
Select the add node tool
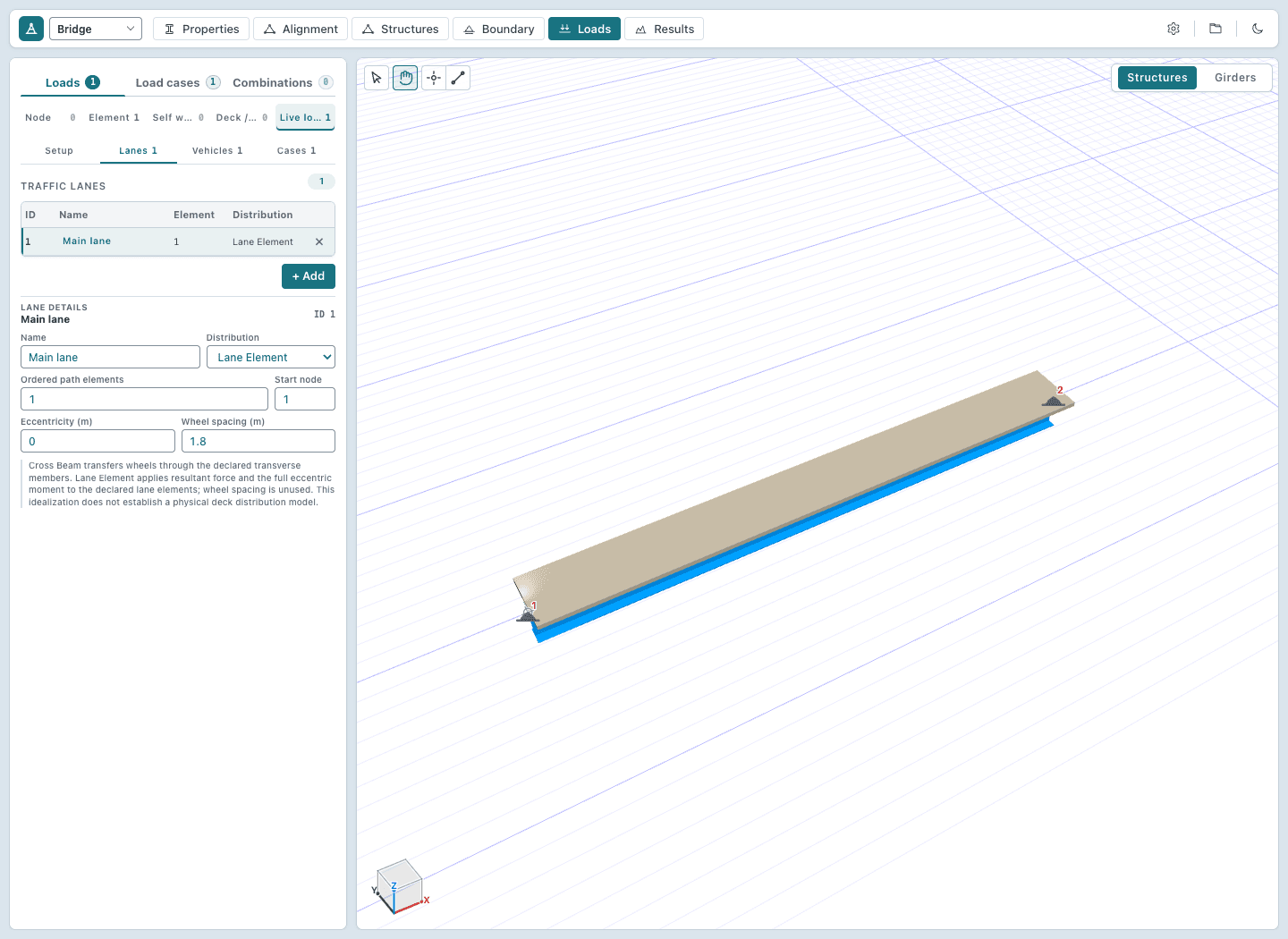pos(434,78)
